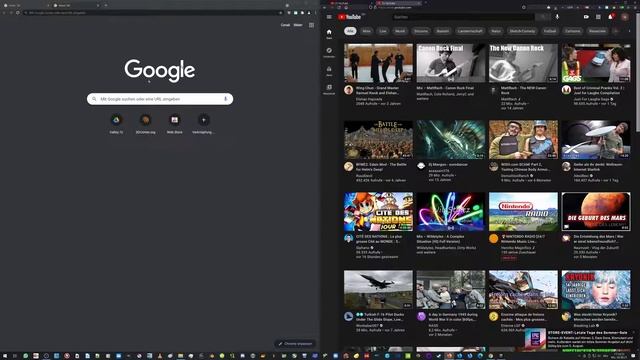The image size is (640, 360).
Task: Open the Canon Rock Final mix thumbnail
Action: [x=451, y=63]
